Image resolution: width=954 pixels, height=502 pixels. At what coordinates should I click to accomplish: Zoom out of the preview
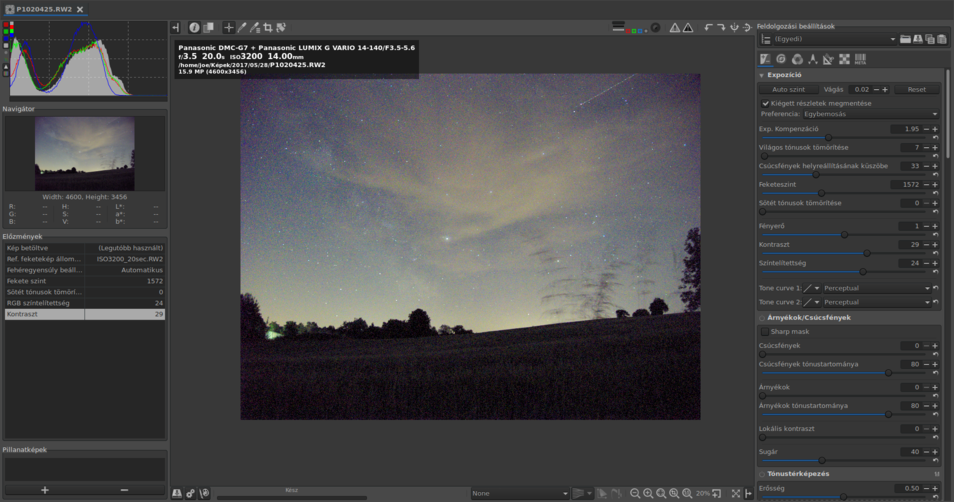(x=635, y=493)
